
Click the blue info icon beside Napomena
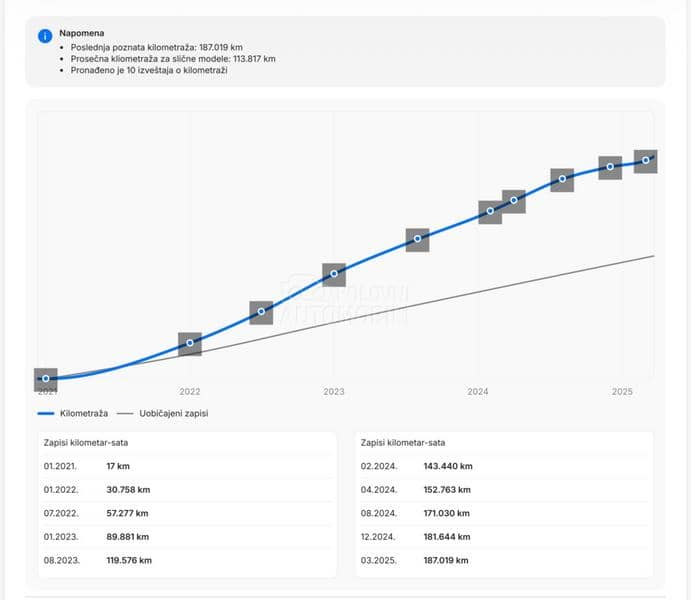click(x=45, y=36)
